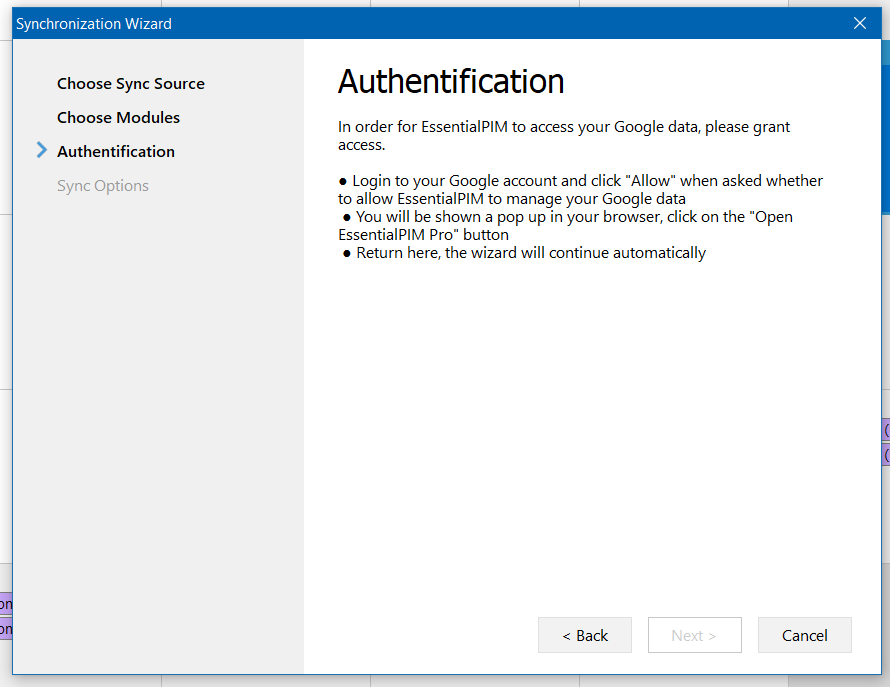This screenshot has width=890, height=687.
Task: Click the large Authentification heading
Action: pyautogui.click(x=451, y=81)
